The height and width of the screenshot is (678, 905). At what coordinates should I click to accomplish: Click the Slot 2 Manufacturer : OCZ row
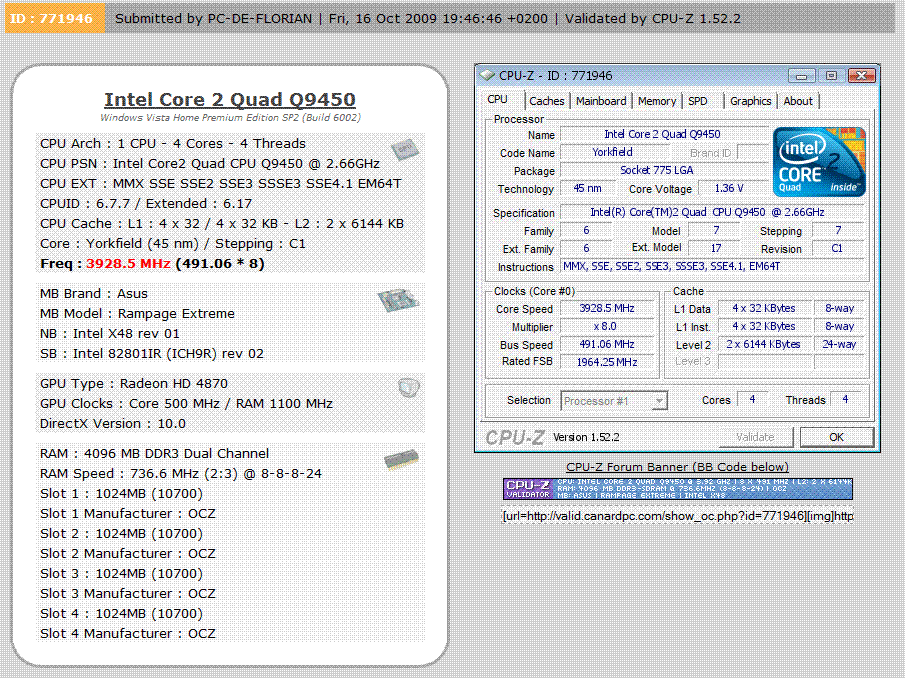click(128, 554)
